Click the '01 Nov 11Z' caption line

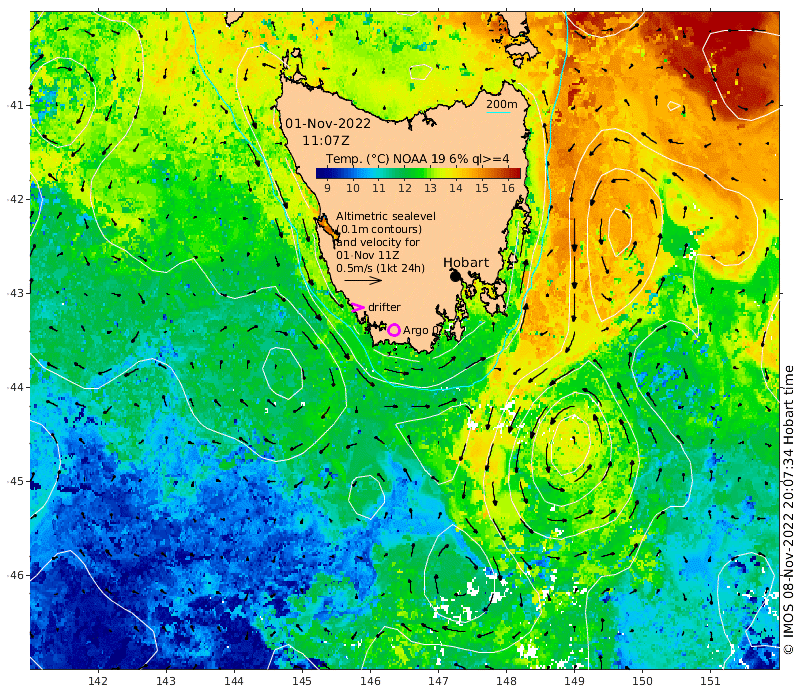[367, 255]
